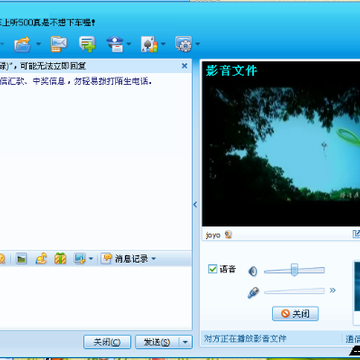Uncheck the 语音 voice checkbox

(x=212, y=269)
